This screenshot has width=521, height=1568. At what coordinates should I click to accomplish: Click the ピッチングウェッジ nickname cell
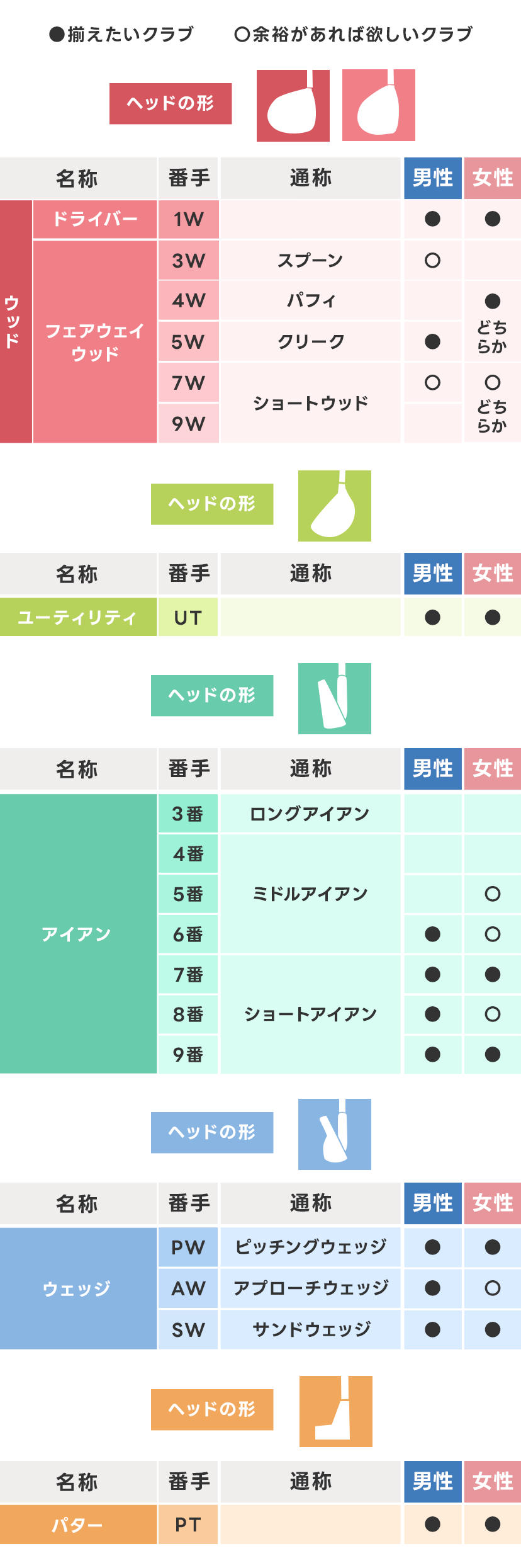click(310, 1247)
